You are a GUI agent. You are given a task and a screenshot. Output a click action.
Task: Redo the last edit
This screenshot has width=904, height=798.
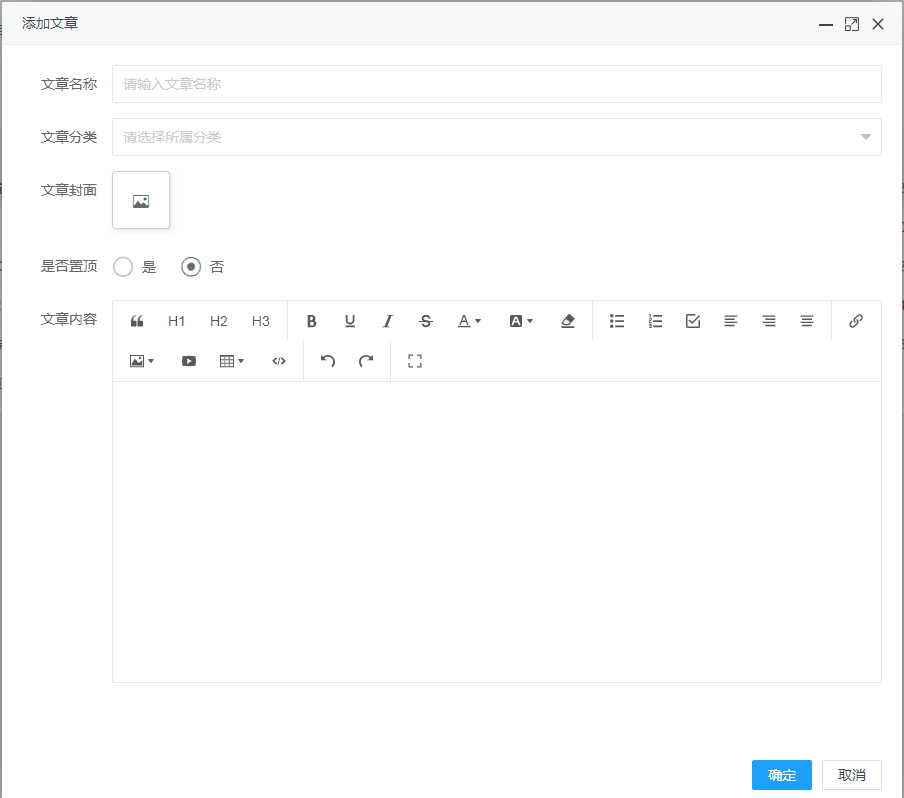tap(366, 362)
